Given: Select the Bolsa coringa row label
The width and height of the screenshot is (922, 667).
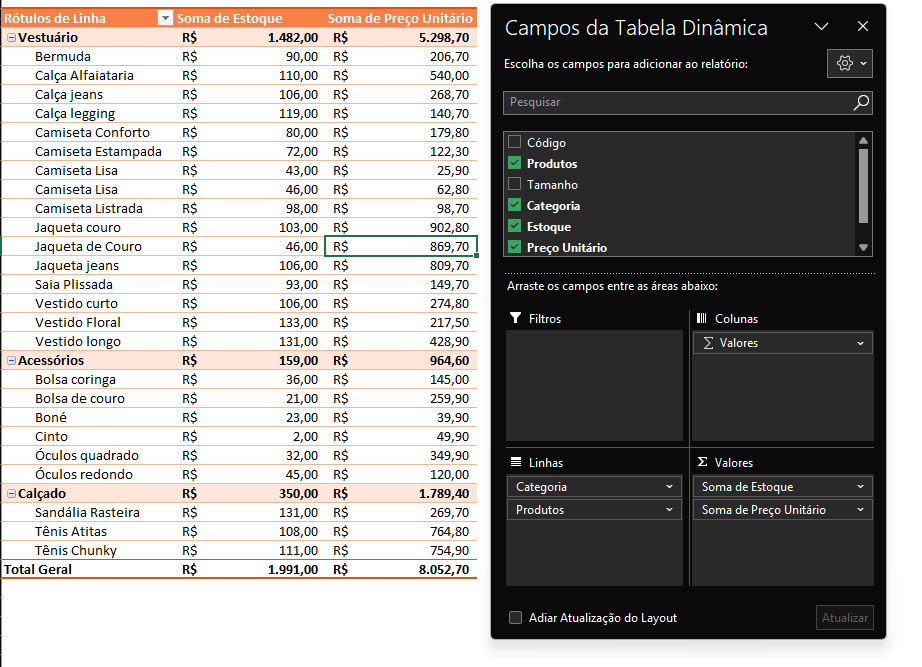Looking at the screenshot, I should (75, 379).
